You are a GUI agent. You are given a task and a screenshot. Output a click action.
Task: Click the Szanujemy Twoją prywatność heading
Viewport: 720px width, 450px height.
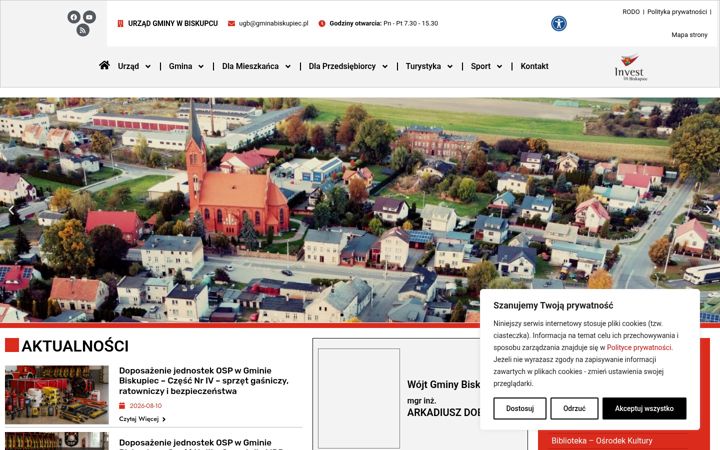pos(553,305)
